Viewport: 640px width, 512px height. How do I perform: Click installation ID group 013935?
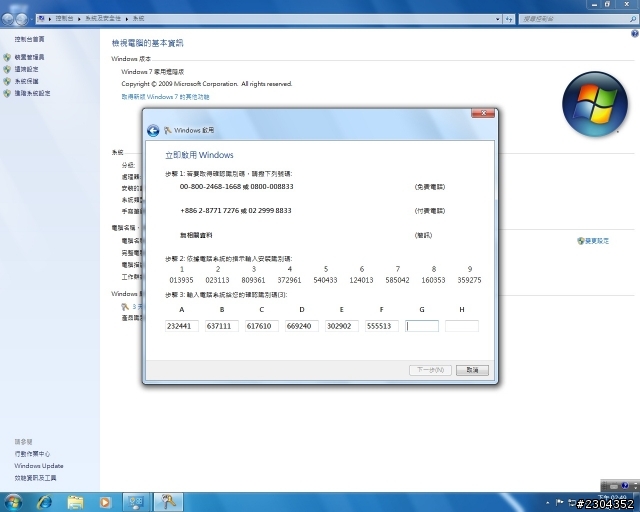181,280
